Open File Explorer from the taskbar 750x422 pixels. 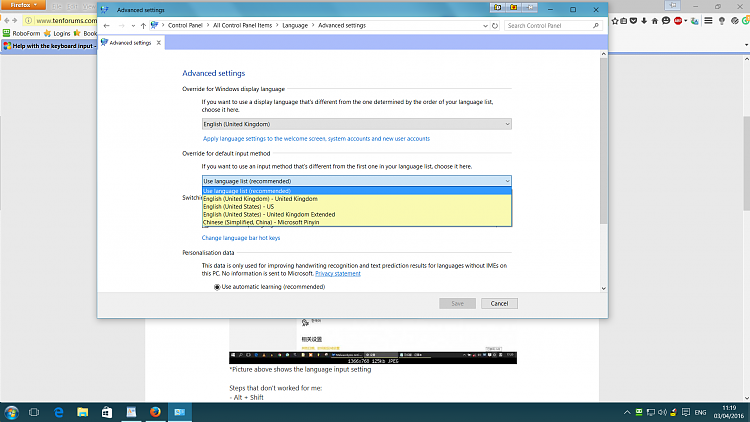[x=82, y=412]
